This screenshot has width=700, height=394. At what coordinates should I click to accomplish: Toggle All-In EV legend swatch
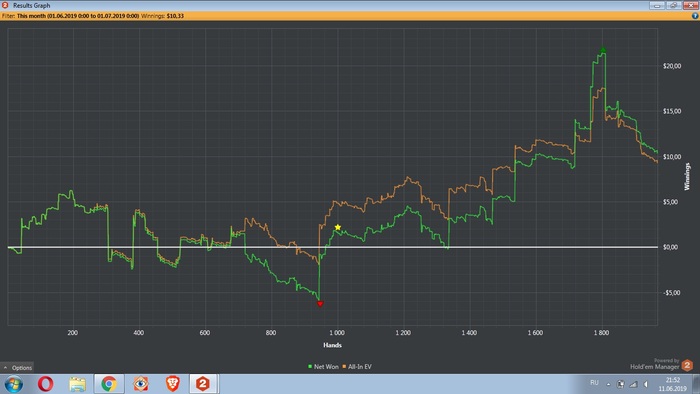344,366
